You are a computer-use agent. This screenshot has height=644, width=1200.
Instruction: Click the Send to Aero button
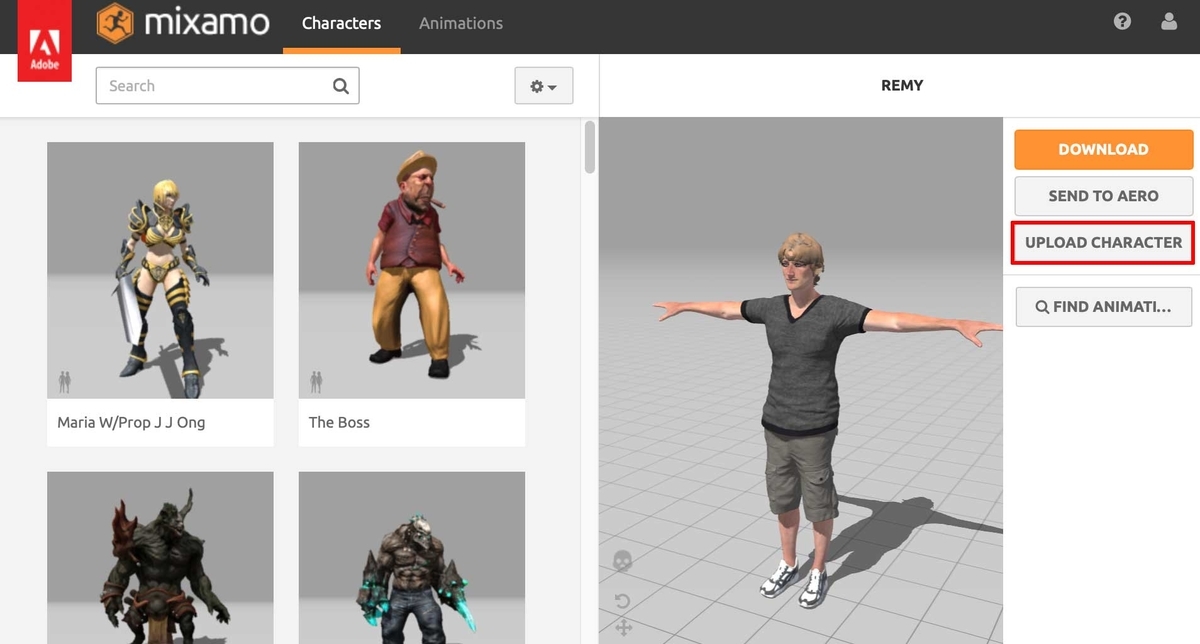click(1104, 196)
